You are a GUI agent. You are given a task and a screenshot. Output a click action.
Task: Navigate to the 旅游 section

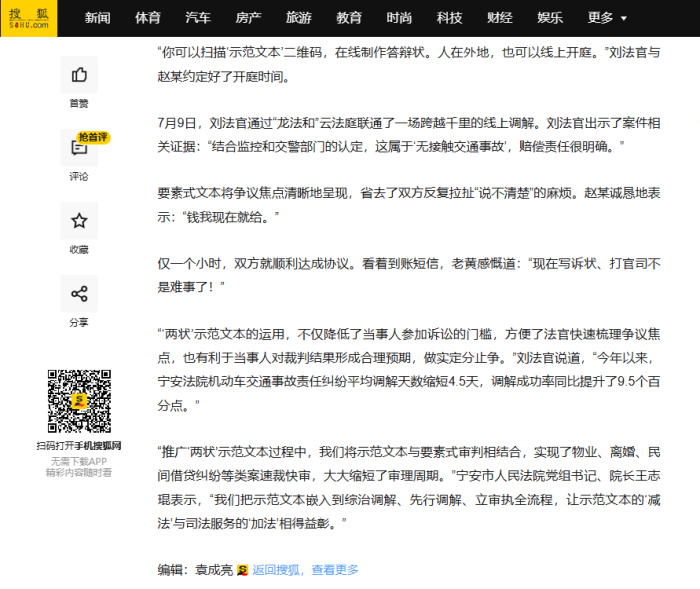pyautogui.click(x=298, y=18)
